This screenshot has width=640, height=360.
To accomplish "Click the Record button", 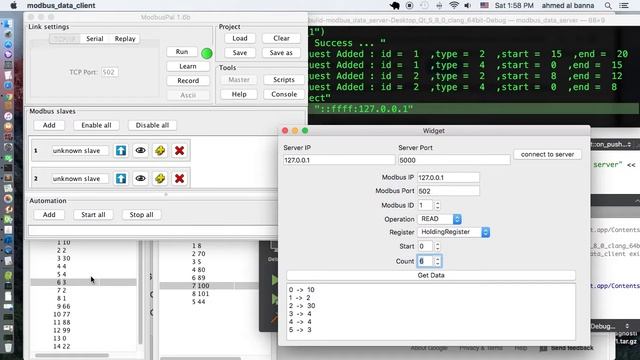I will pos(188,80).
